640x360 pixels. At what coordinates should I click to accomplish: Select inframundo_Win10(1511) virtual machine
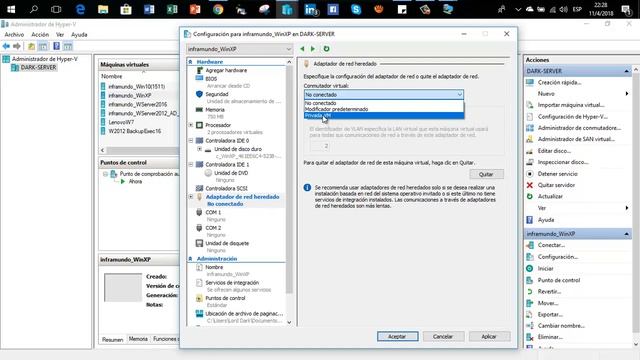[x=136, y=87]
